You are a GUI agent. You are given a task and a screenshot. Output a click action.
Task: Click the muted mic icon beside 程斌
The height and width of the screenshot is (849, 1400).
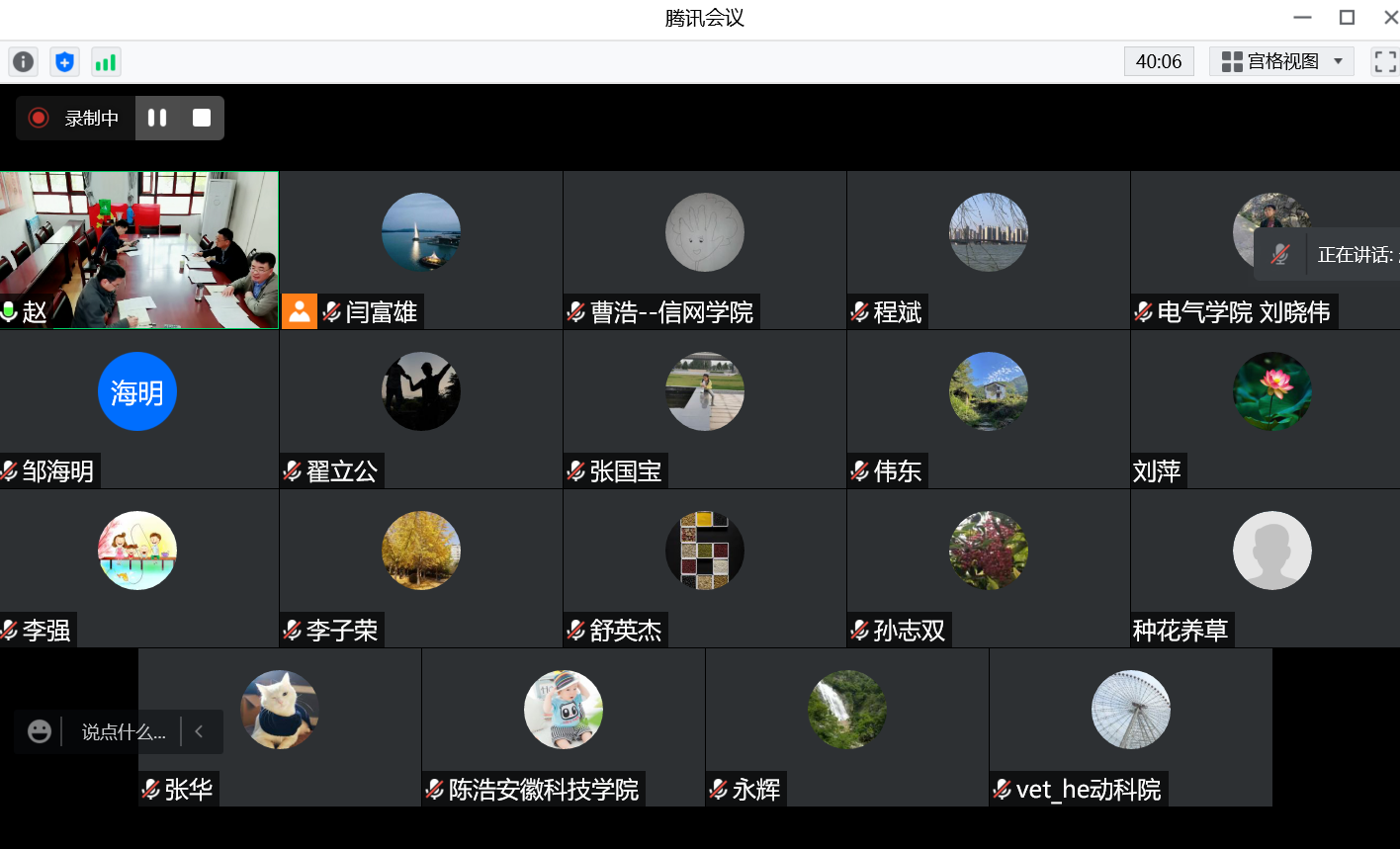(859, 312)
